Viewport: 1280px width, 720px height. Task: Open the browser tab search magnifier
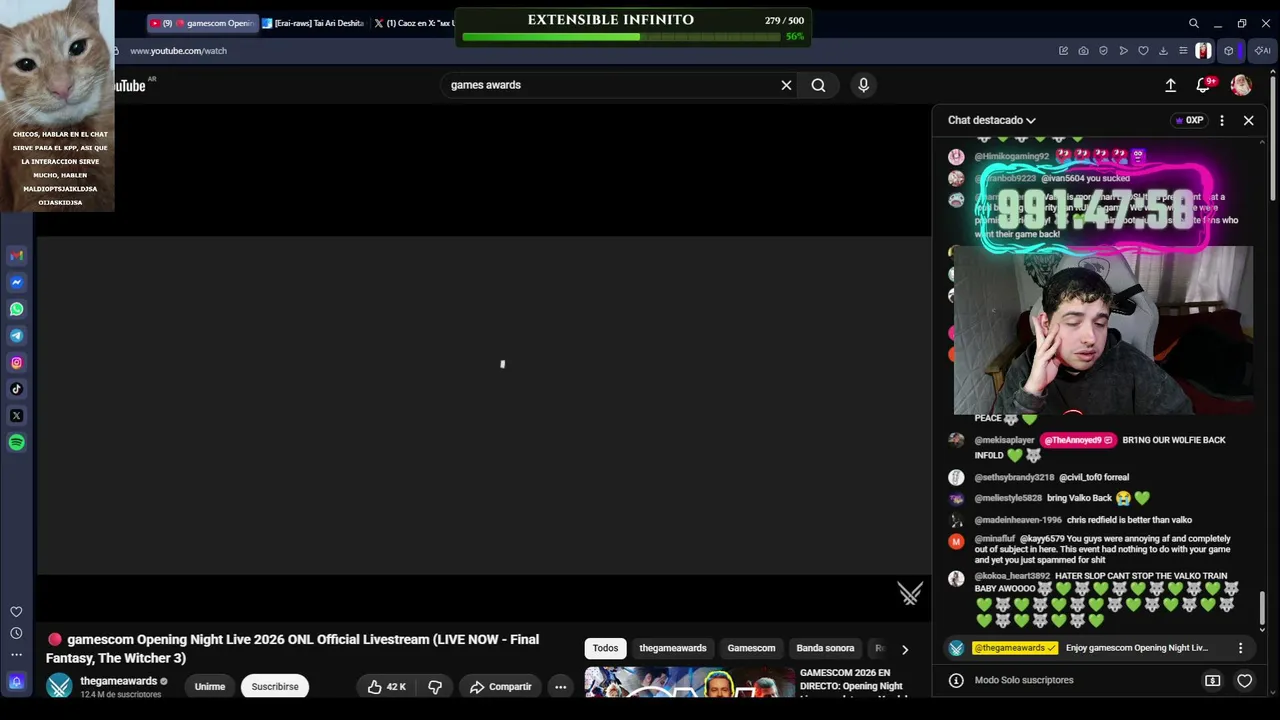click(x=1194, y=23)
